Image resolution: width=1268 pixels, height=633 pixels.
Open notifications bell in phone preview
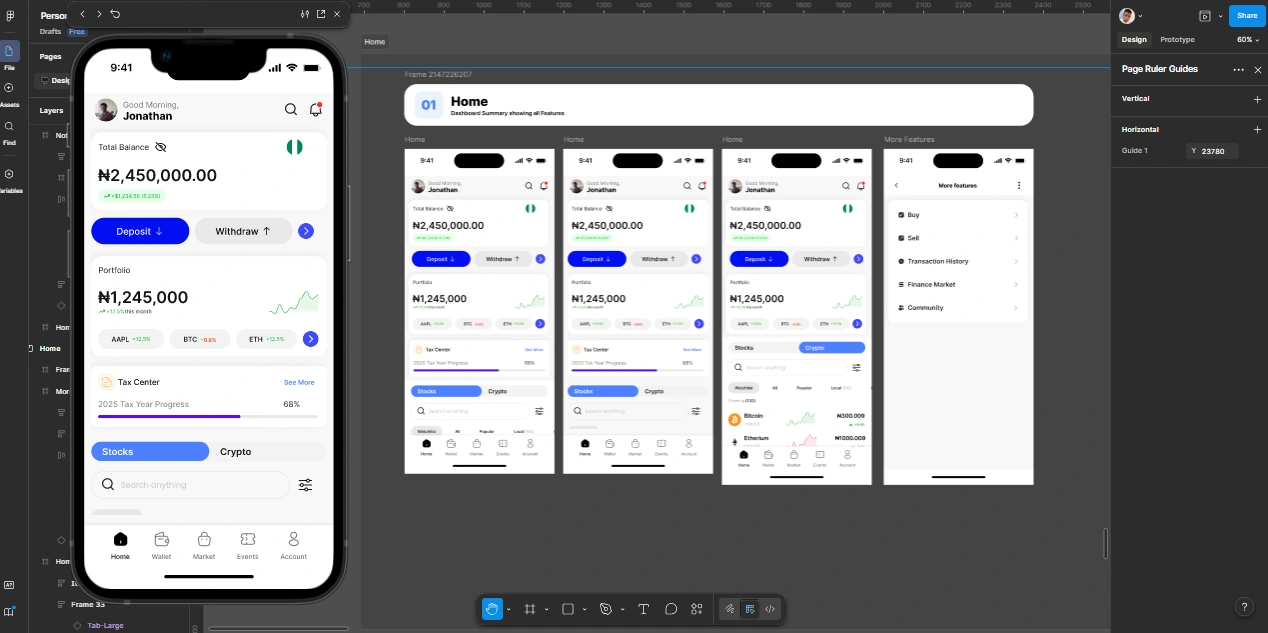pyautogui.click(x=316, y=109)
